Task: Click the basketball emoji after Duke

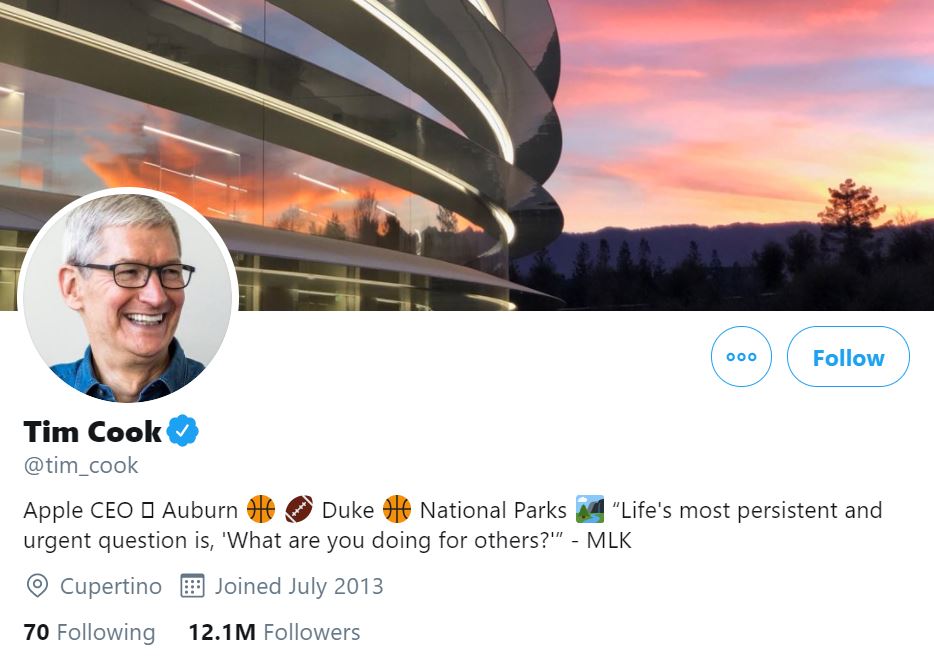Action: coord(397,510)
